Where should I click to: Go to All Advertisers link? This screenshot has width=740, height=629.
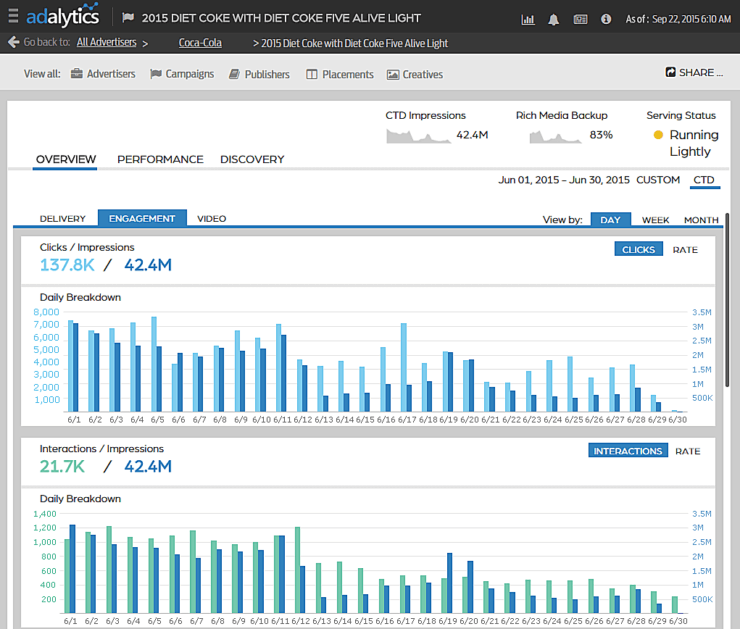pos(106,42)
